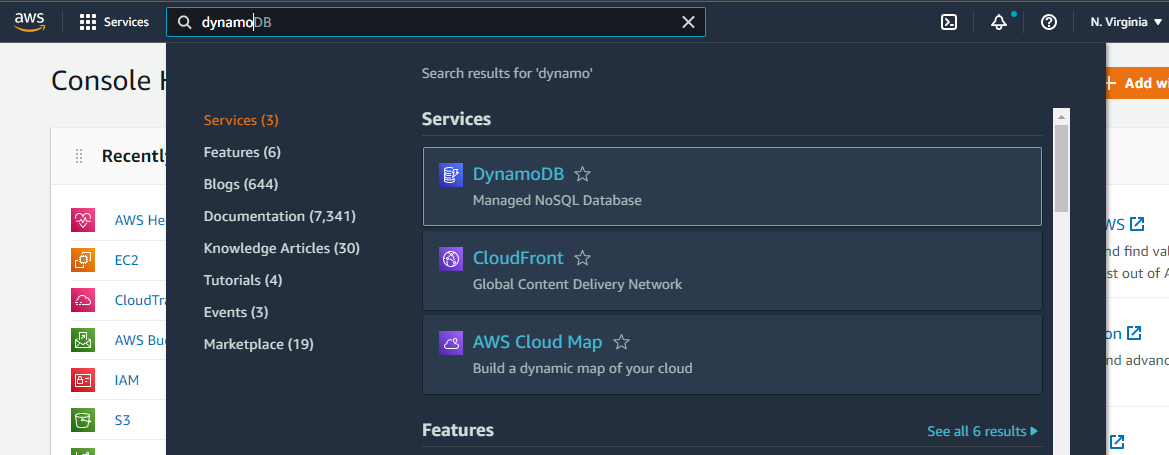The image size is (1169, 455).
Task: Open the notifications bell icon
Action: [x=999, y=22]
